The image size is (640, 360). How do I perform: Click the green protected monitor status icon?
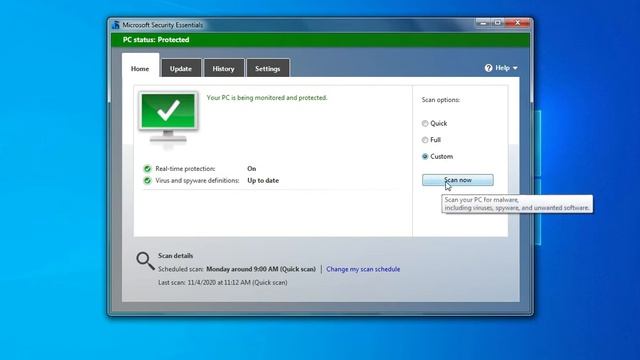point(168,117)
